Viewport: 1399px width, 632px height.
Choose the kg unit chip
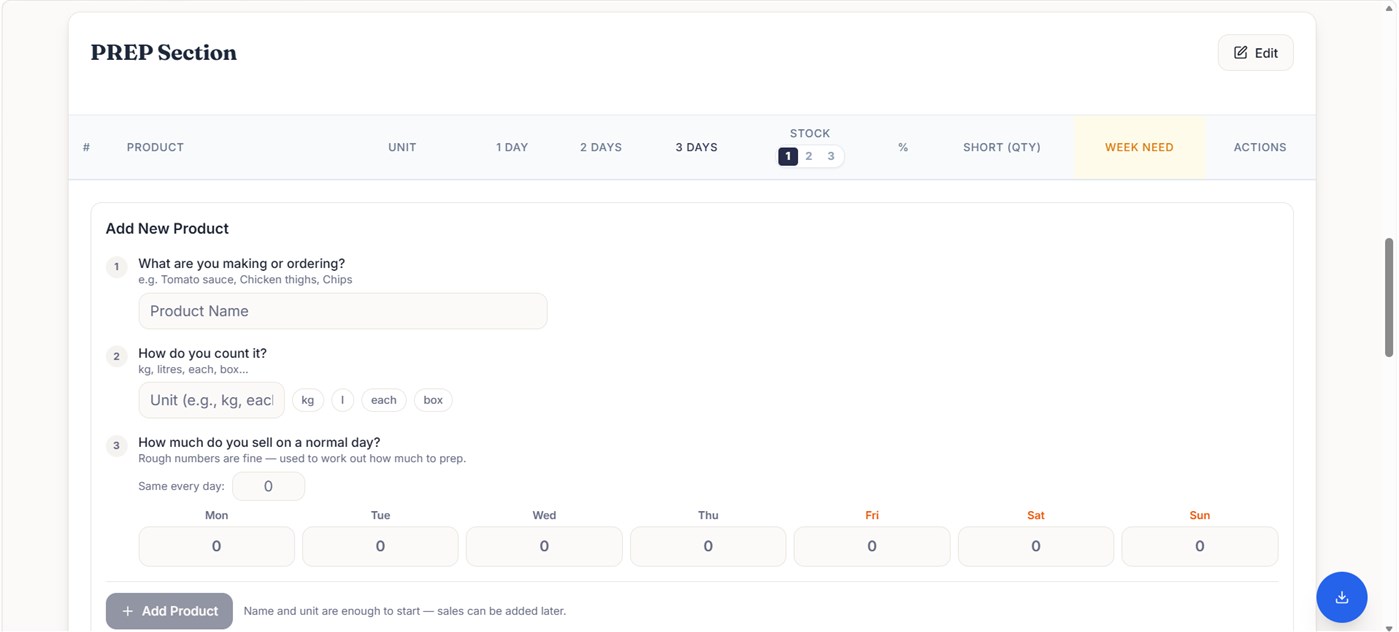coord(308,400)
